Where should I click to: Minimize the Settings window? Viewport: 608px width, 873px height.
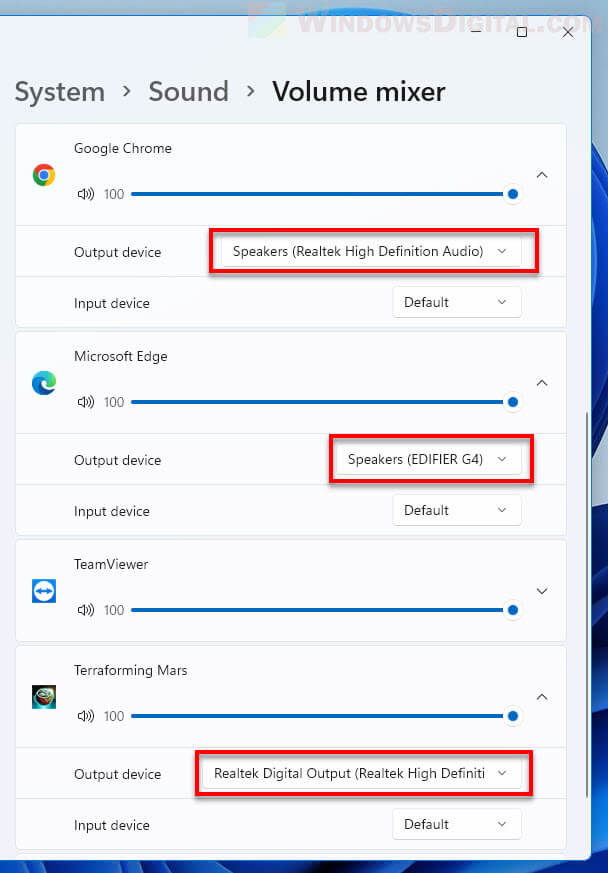click(x=476, y=32)
